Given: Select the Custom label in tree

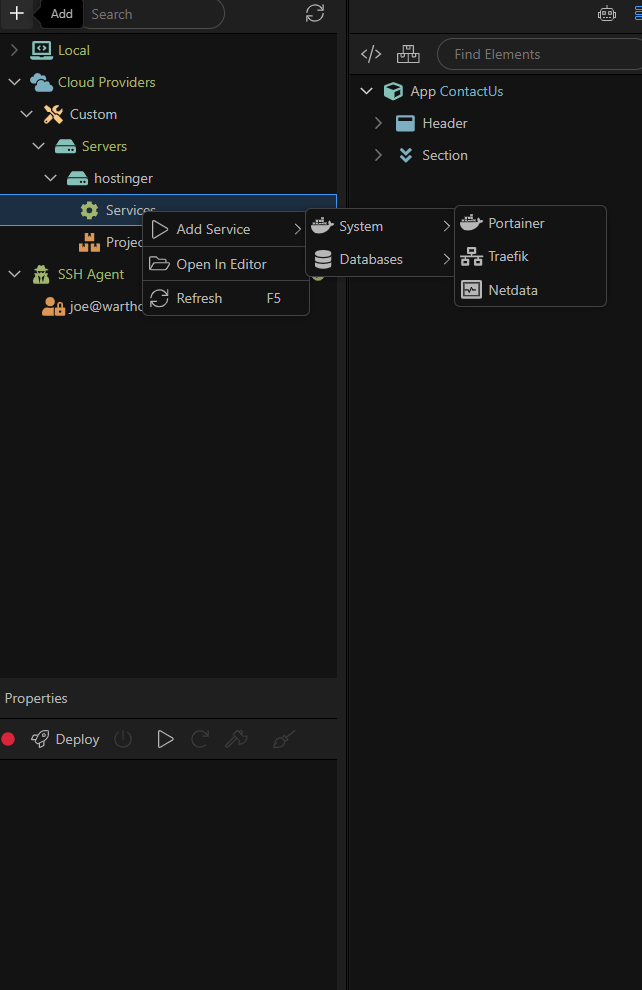Looking at the screenshot, I should (93, 114).
